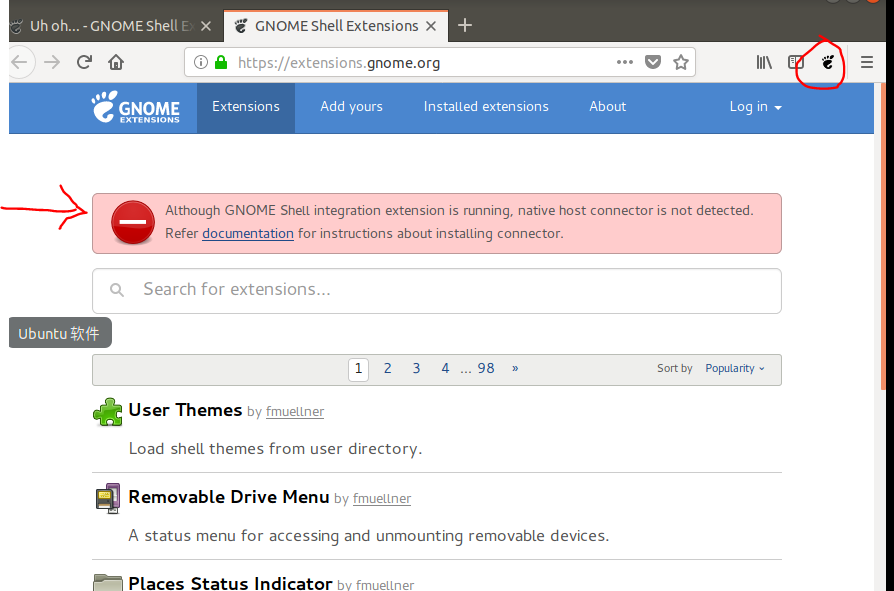This screenshot has width=894, height=591.
Task: Click the red error stop icon
Action: [133, 222]
